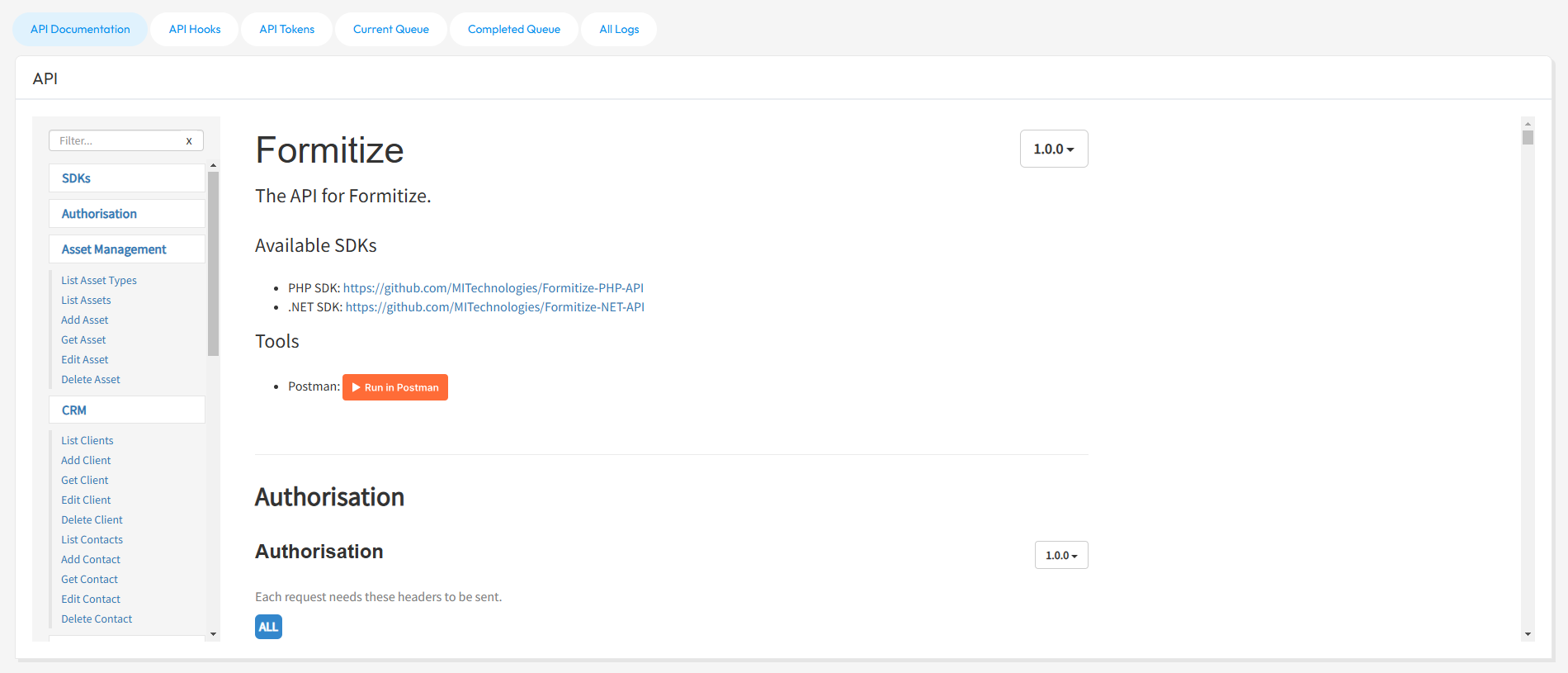Jump to the SDKs section

coord(127,178)
